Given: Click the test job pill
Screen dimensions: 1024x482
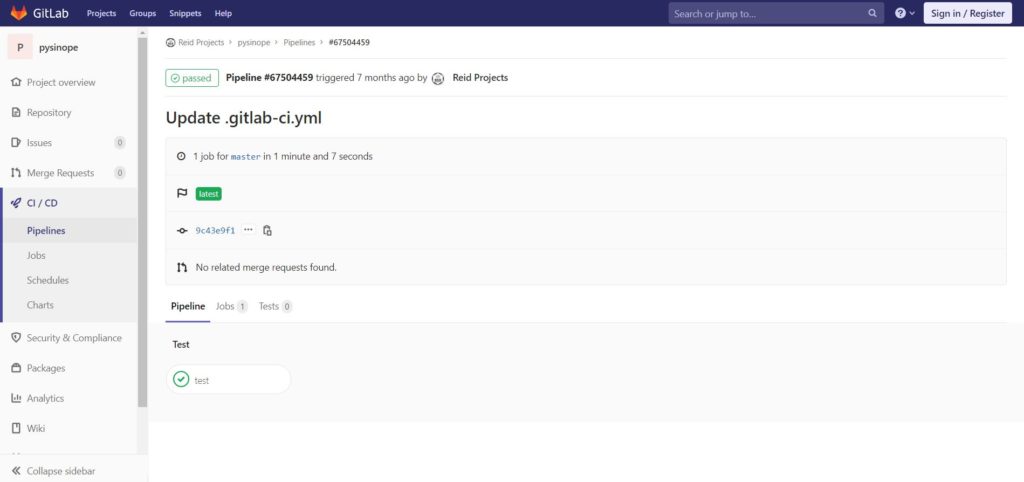Looking at the screenshot, I should (x=229, y=379).
